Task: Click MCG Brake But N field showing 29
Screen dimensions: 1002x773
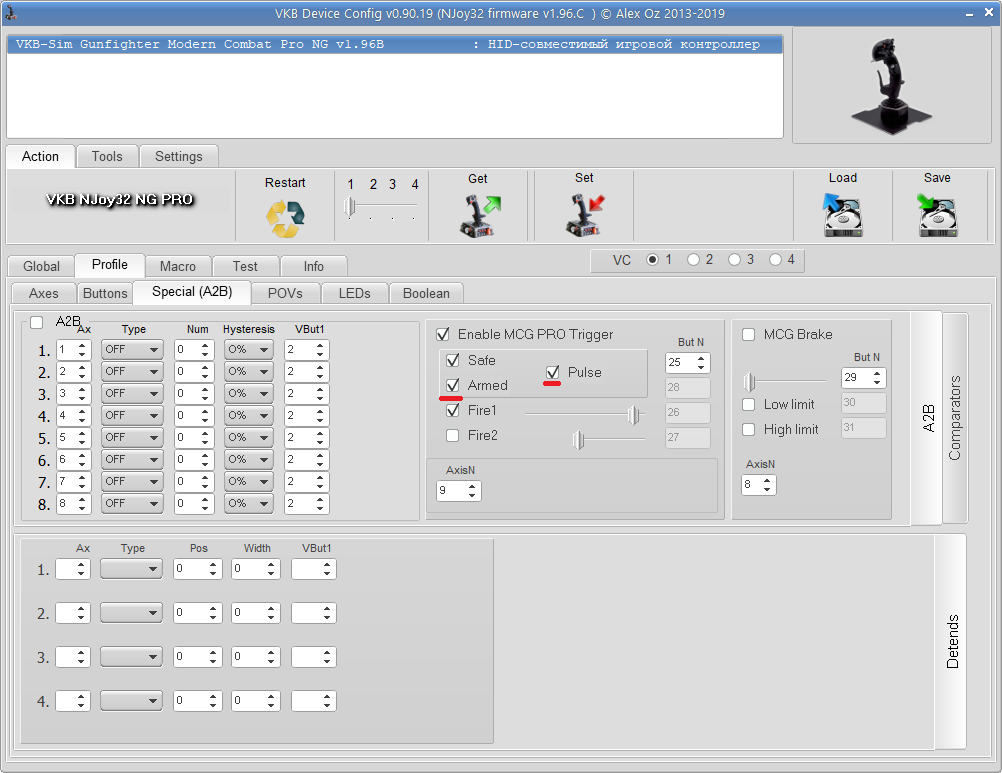Action: pyautogui.click(x=863, y=378)
